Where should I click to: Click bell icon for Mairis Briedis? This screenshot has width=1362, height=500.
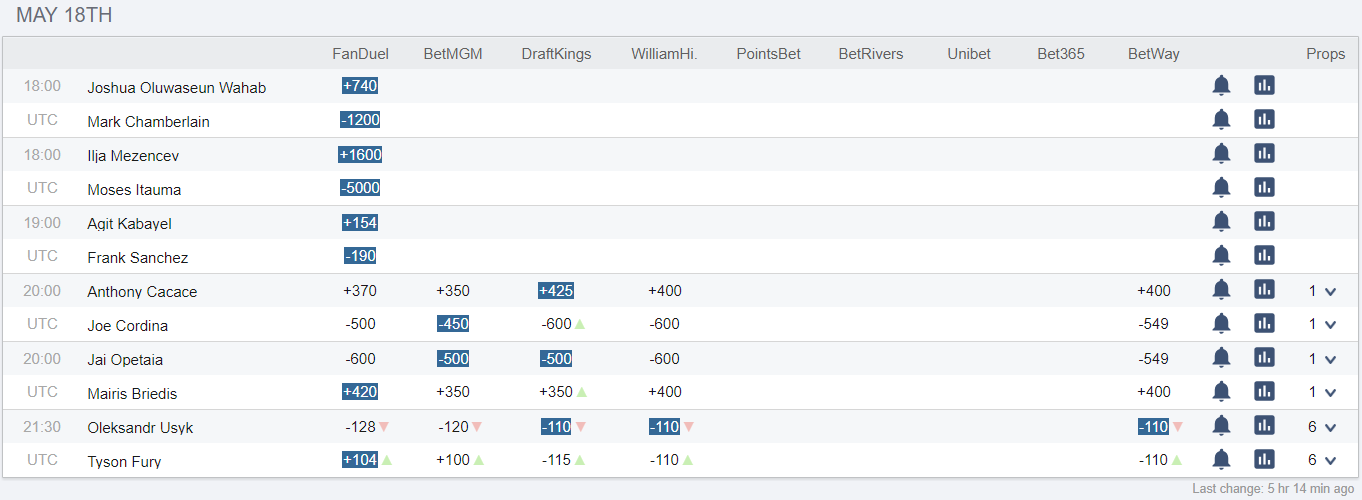pyautogui.click(x=1221, y=392)
